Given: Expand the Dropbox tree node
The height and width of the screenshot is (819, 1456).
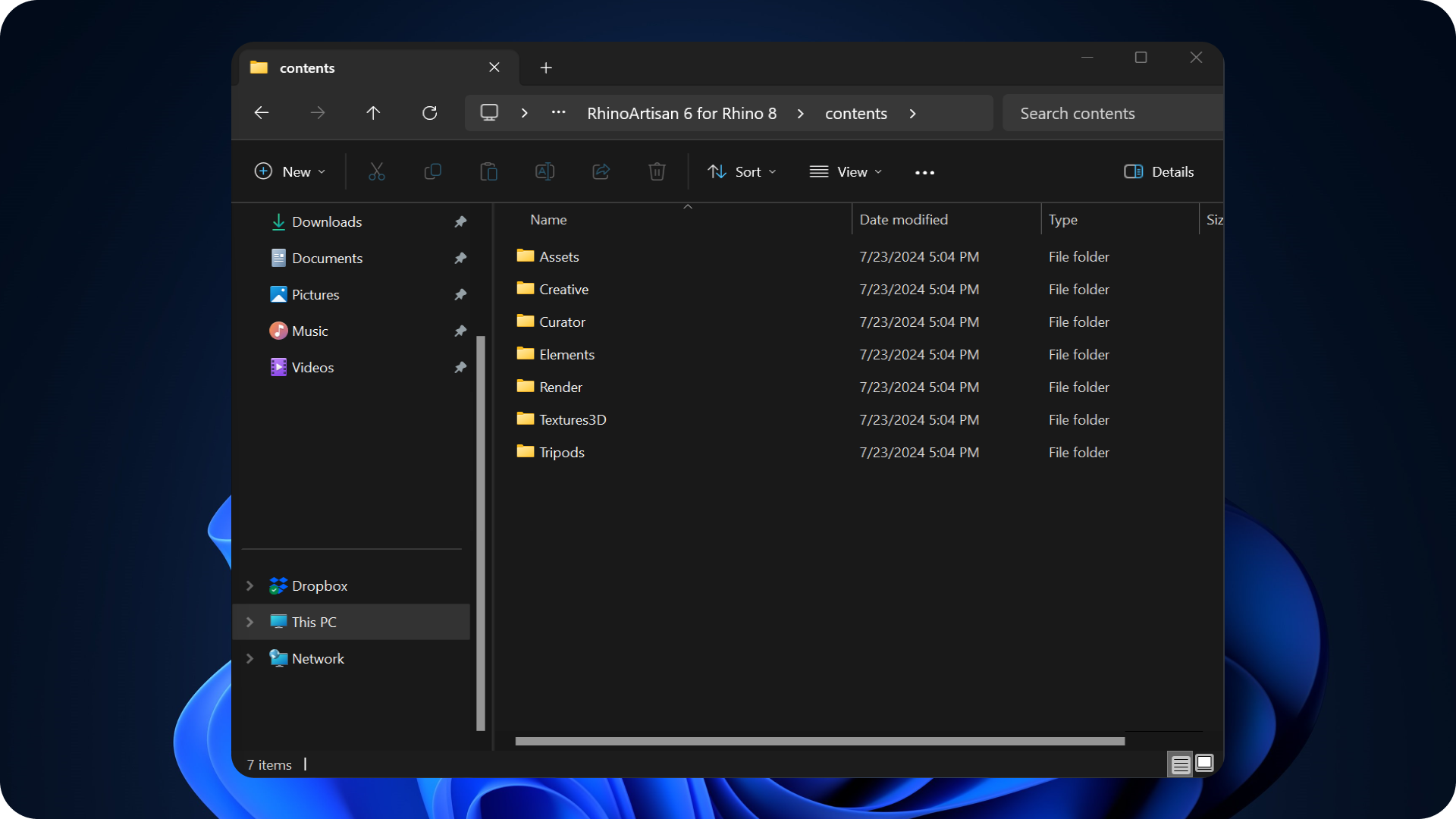Looking at the screenshot, I should click(x=249, y=585).
